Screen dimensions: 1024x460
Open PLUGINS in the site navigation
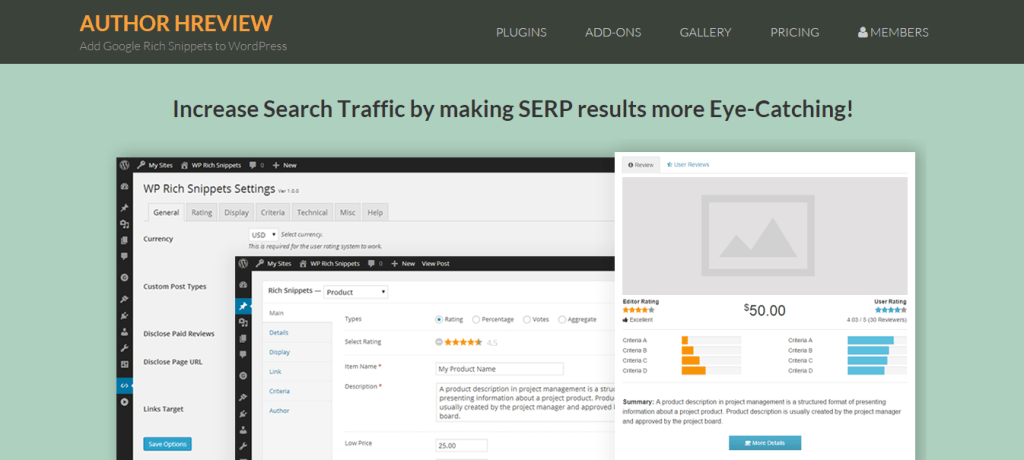521,32
